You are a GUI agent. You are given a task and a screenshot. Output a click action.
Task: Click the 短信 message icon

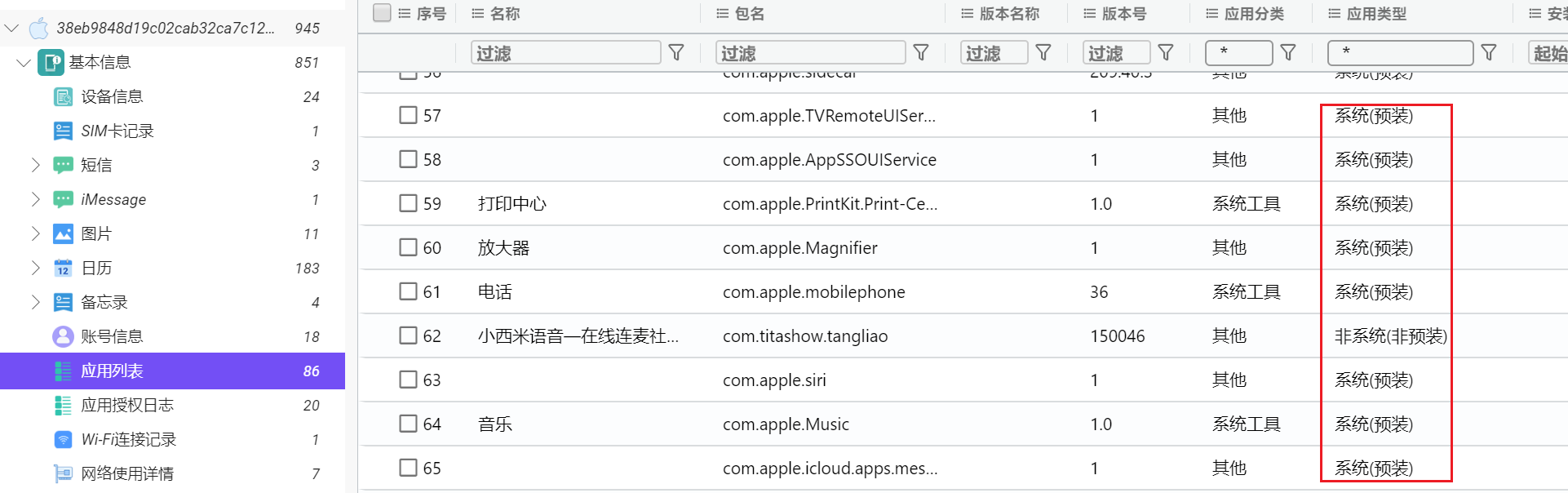click(x=63, y=166)
